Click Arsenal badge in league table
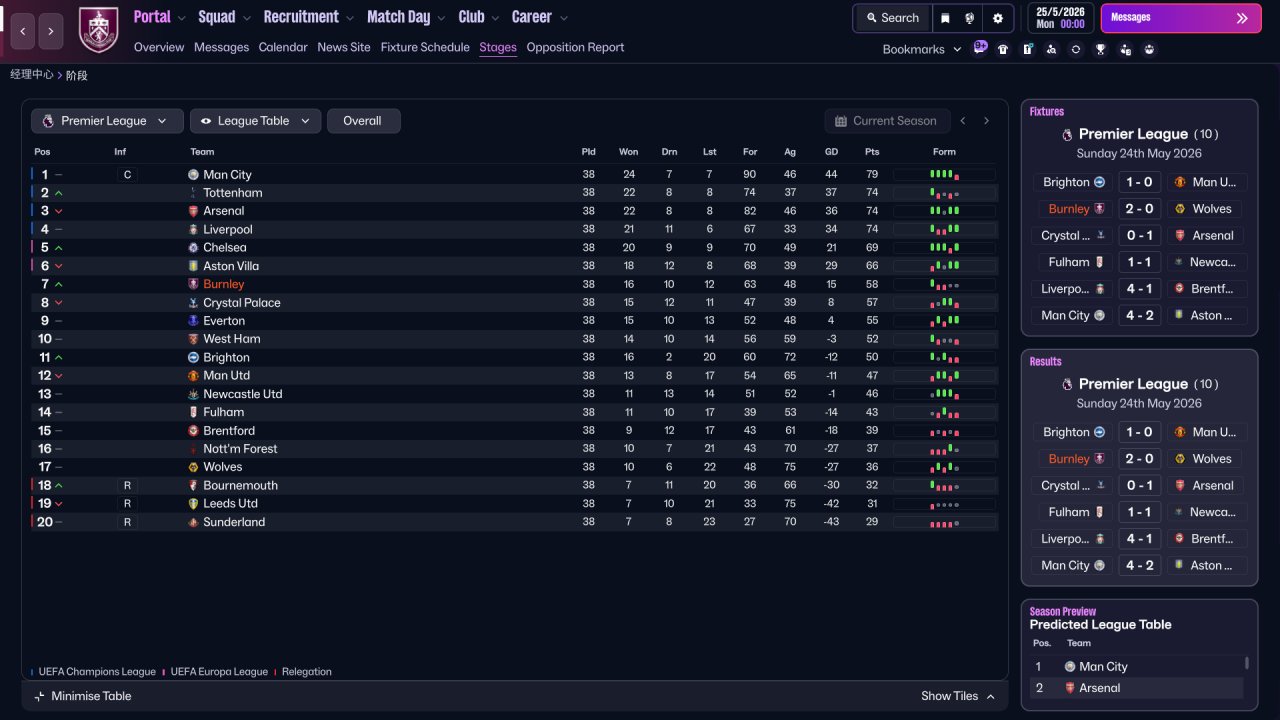 point(193,211)
